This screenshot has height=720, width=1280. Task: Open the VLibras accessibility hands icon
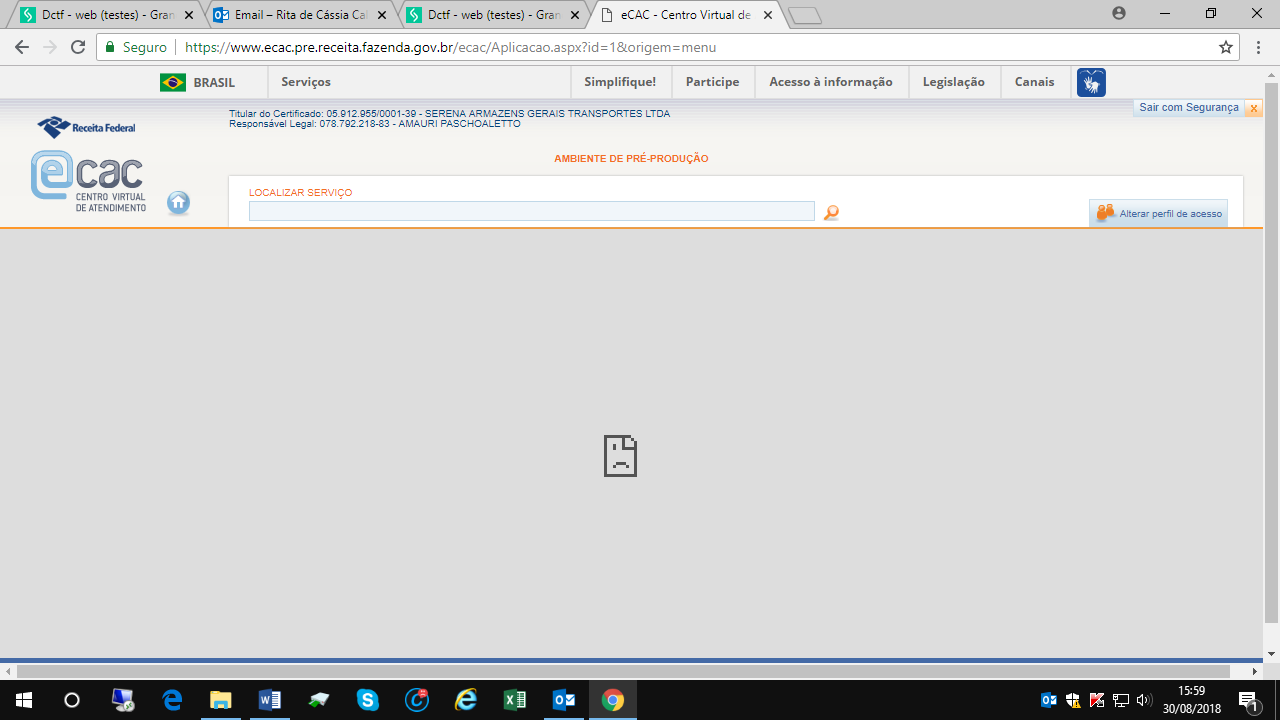tap(1091, 82)
